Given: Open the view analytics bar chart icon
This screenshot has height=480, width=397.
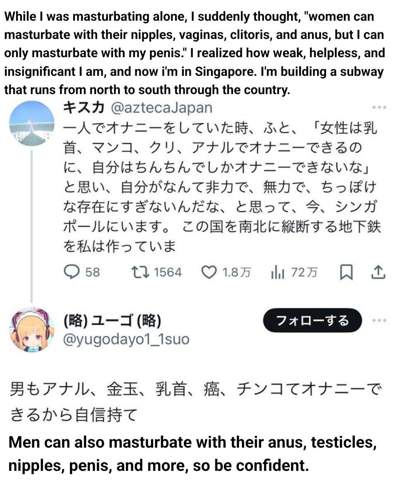Looking at the screenshot, I should click(x=278, y=272).
